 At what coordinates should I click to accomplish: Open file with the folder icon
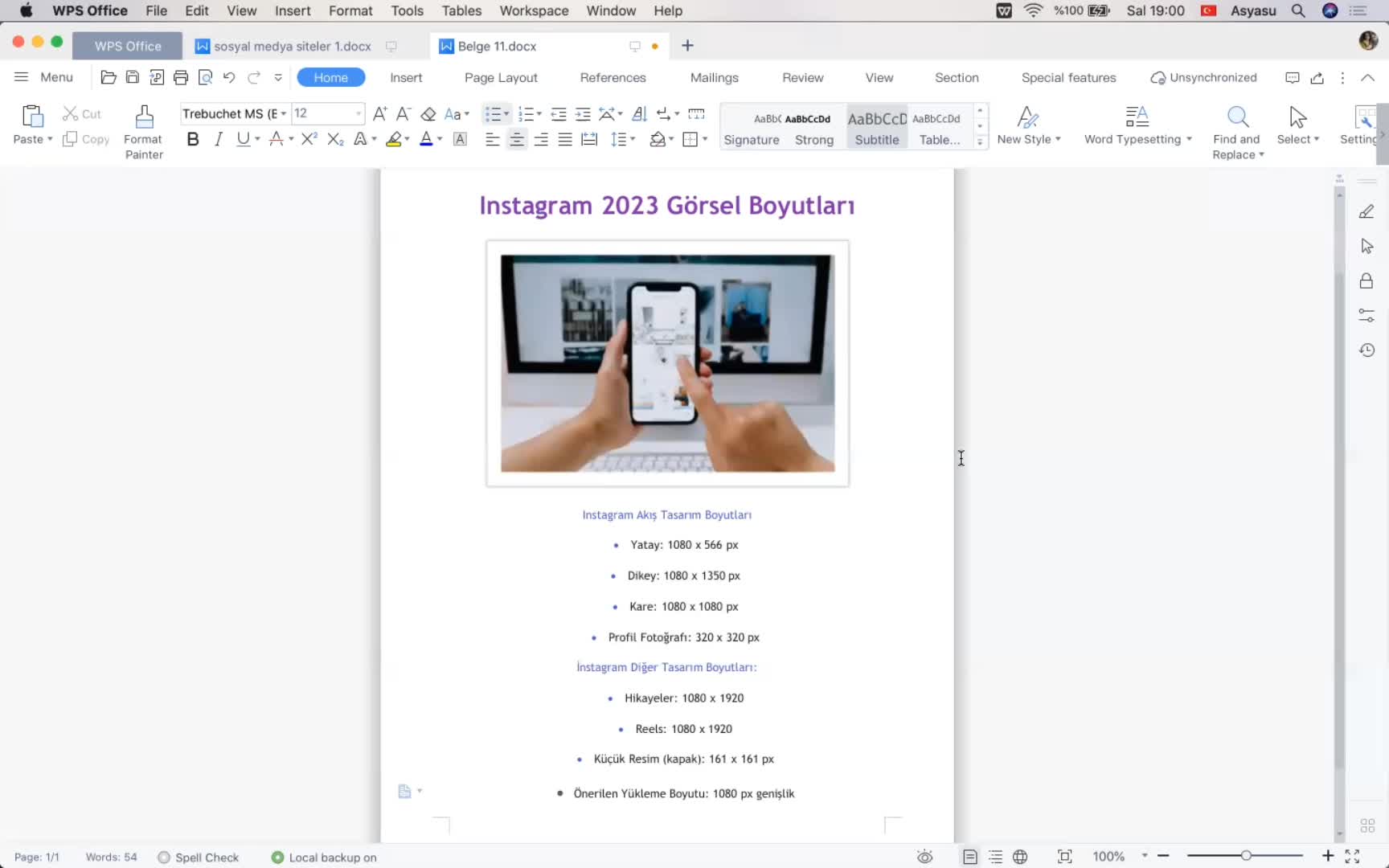click(x=109, y=77)
